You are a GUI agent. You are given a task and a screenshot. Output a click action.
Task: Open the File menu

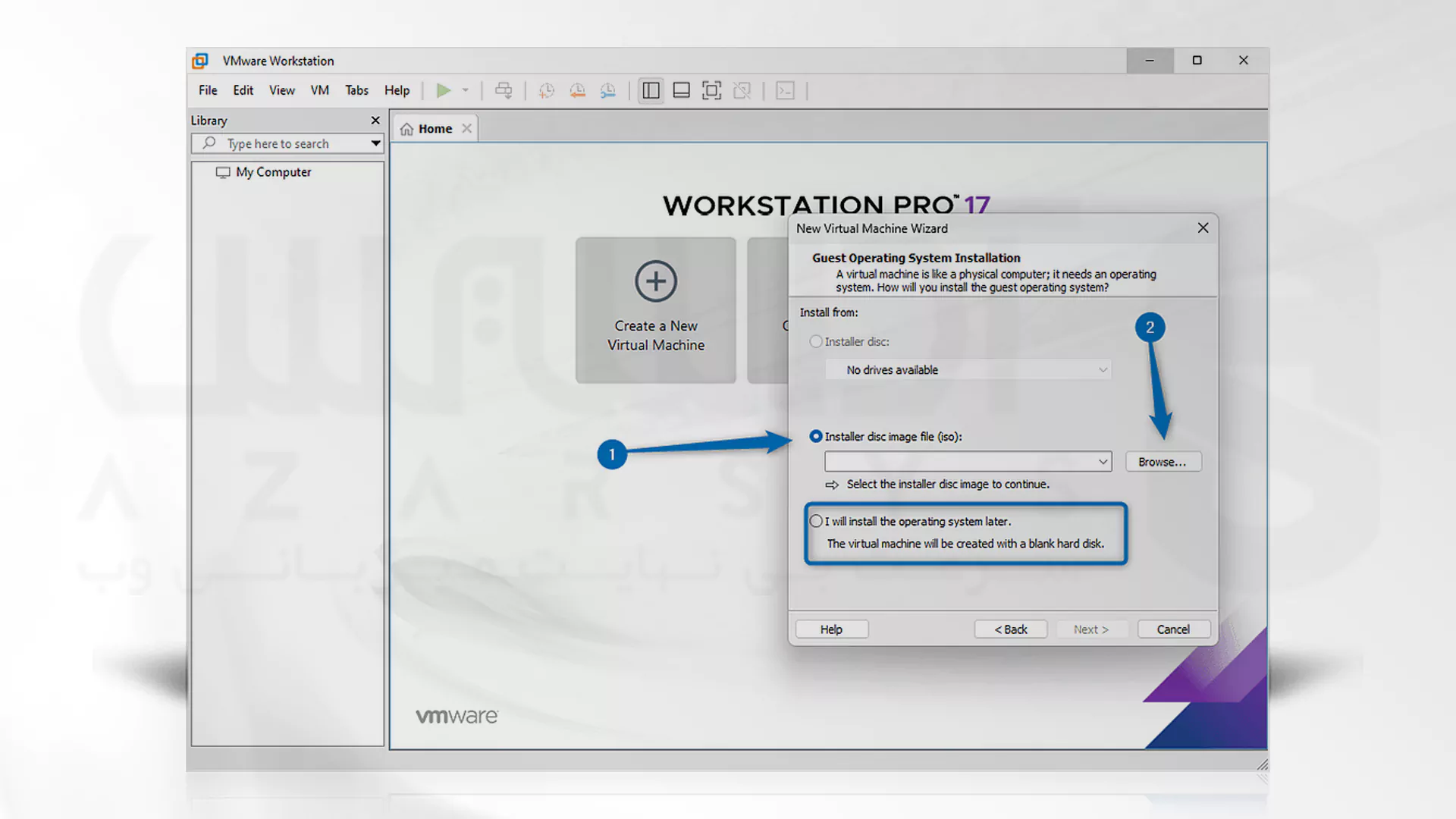[208, 90]
